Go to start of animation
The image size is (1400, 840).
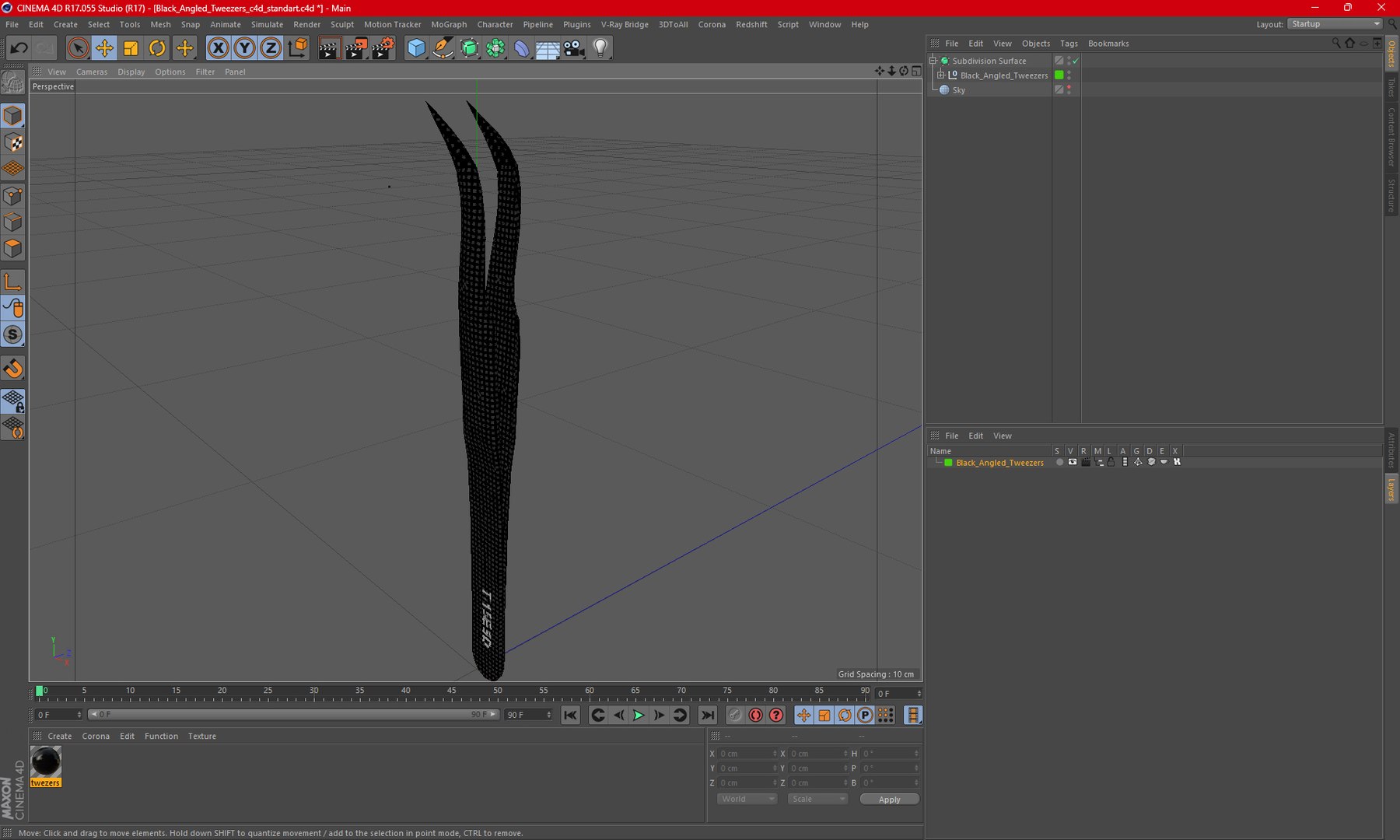(570, 716)
